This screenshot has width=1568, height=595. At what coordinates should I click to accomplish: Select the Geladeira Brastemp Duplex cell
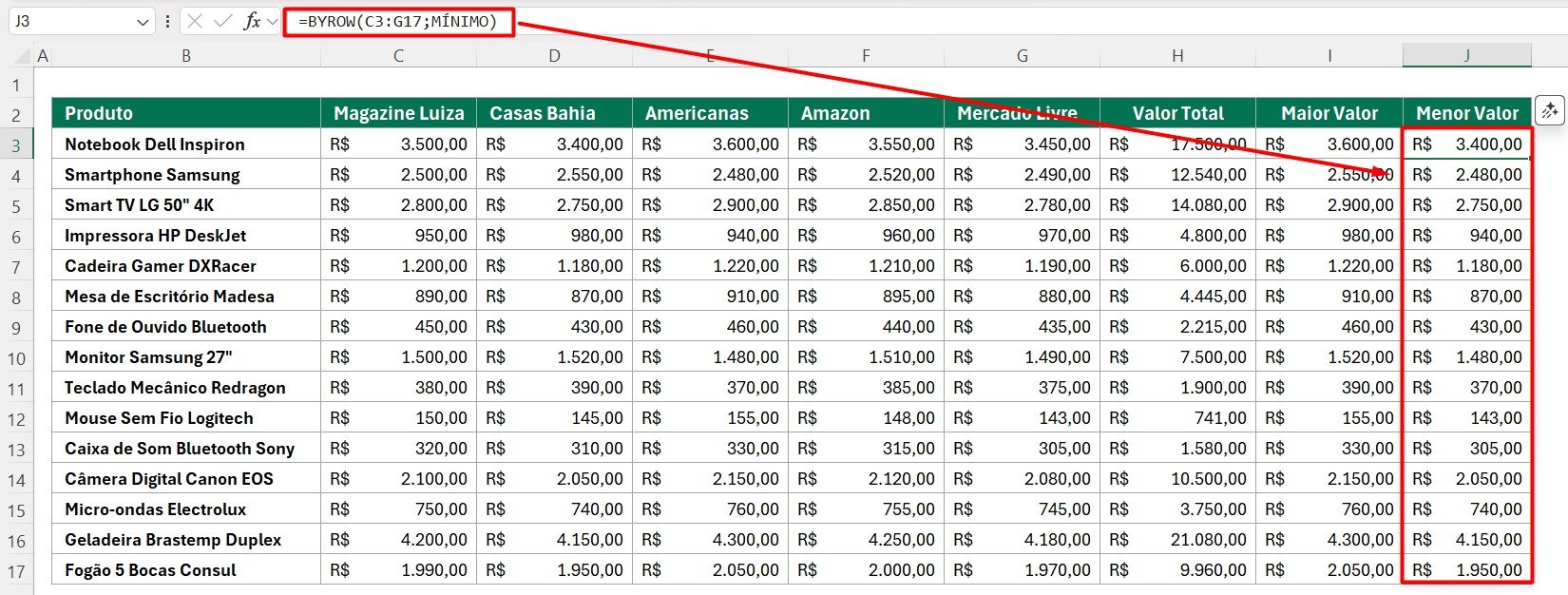(x=186, y=539)
